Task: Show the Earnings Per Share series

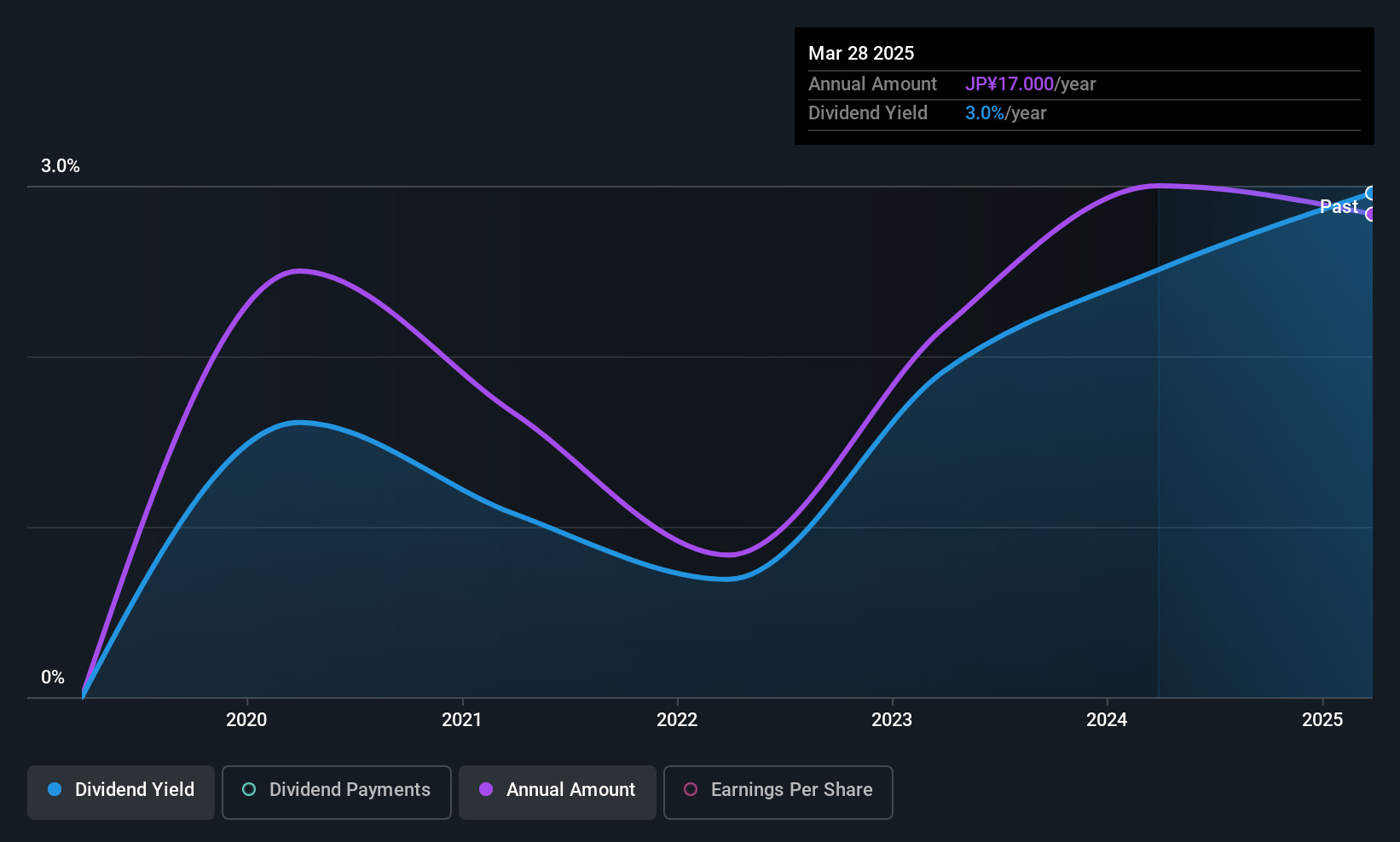Action: (x=778, y=792)
